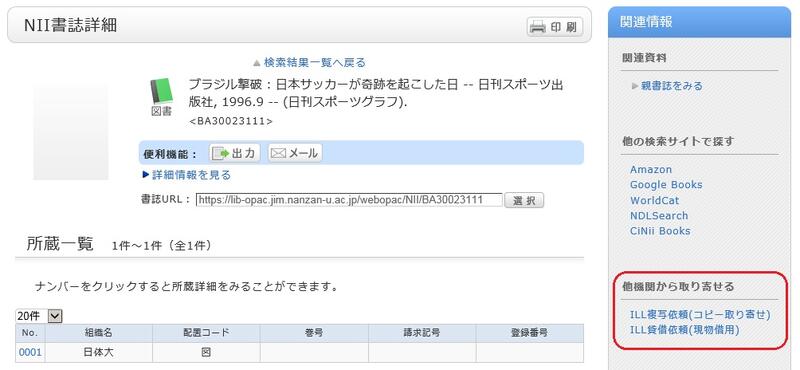Image resolution: width=800 pixels, height=370 pixels.
Task: Click the No. column header
Action: click(x=30, y=333)
